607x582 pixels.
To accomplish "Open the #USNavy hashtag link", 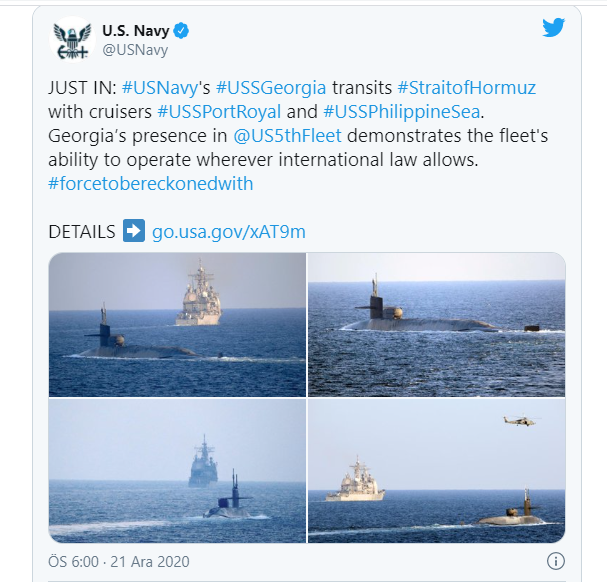I will [160, 88].
